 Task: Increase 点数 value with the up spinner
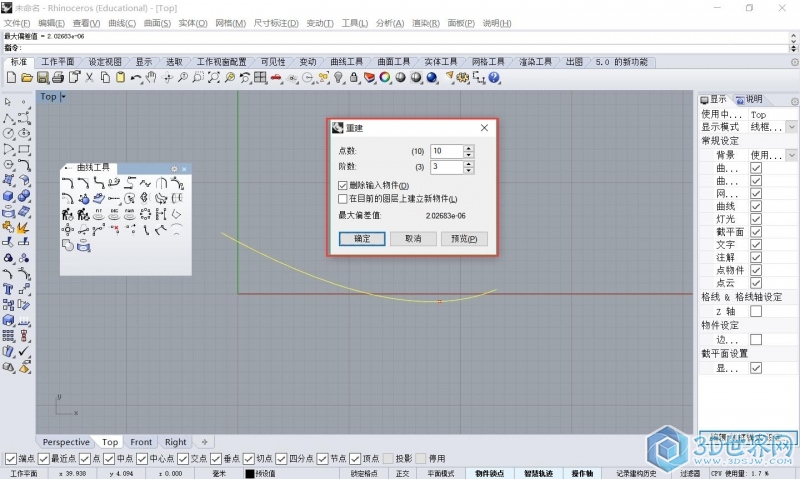pyautogui.click(x=468, y=148)
